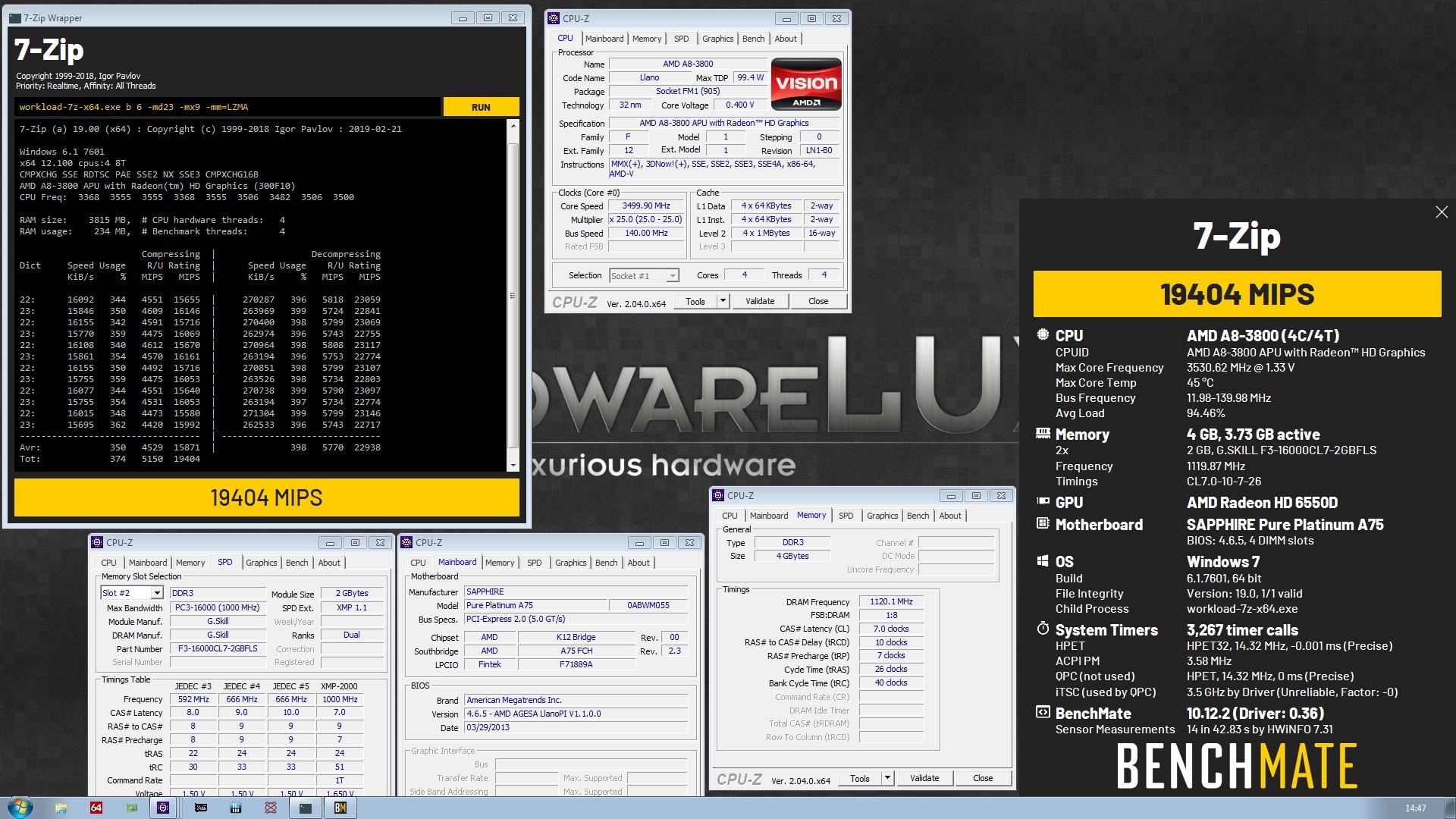Viewport: 1456px width, 819px height.
Task: Open Graphics tab in the SPD CPU-Z window
Action: click(x=261, y=563)
